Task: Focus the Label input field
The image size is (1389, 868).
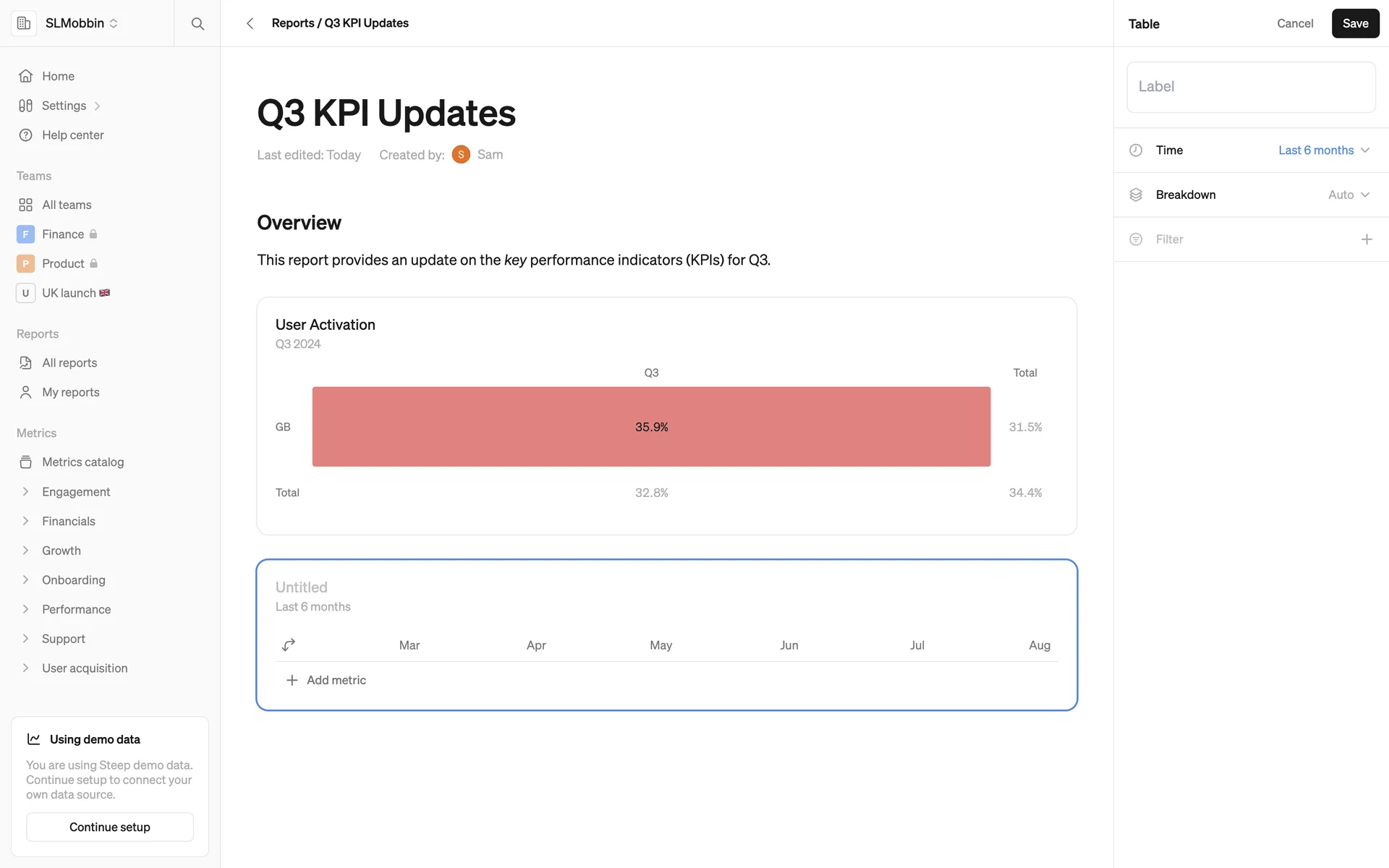Action: 1251,87
